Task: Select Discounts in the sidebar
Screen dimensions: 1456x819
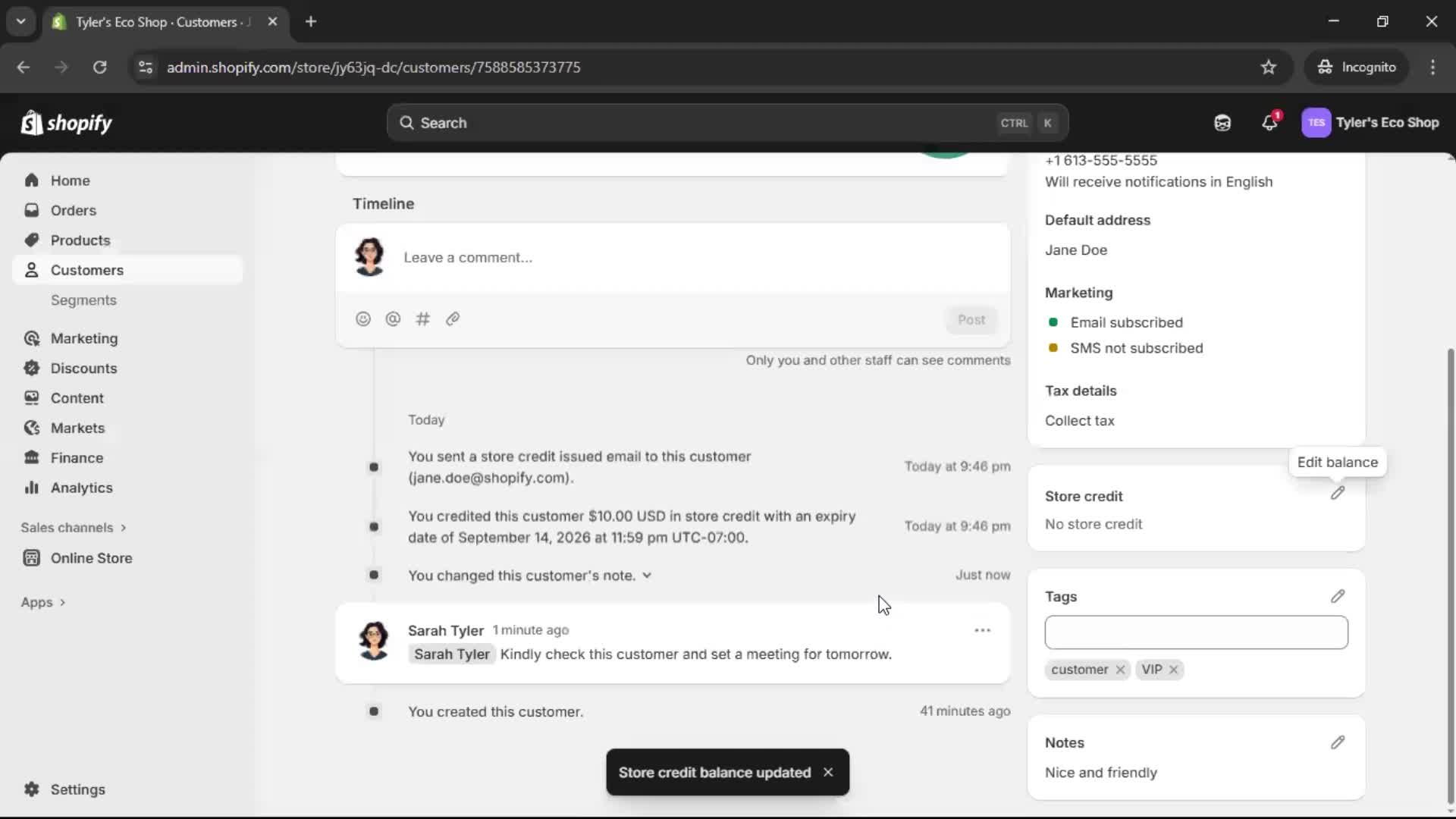Action: coord(83,368)
